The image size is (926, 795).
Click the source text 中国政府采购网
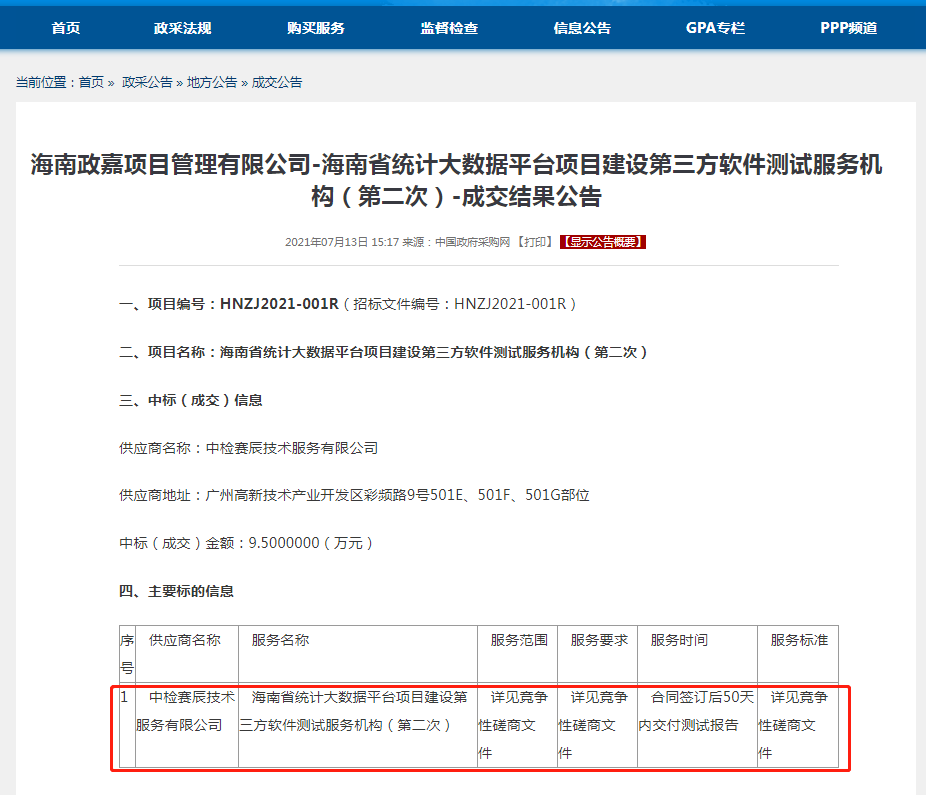pyautogui.click(x=472, y=242)
